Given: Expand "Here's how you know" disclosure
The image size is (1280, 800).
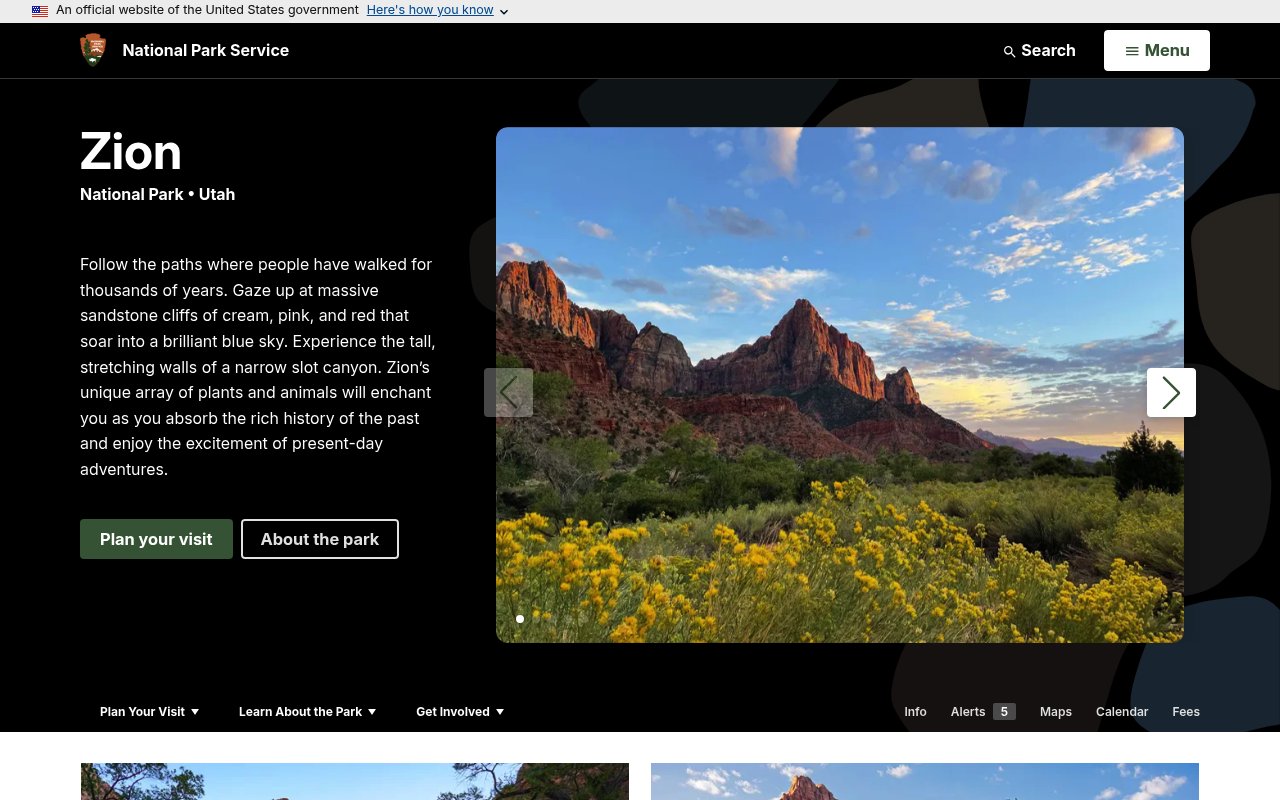Looking at the screenshot, I should pos(438,10).
